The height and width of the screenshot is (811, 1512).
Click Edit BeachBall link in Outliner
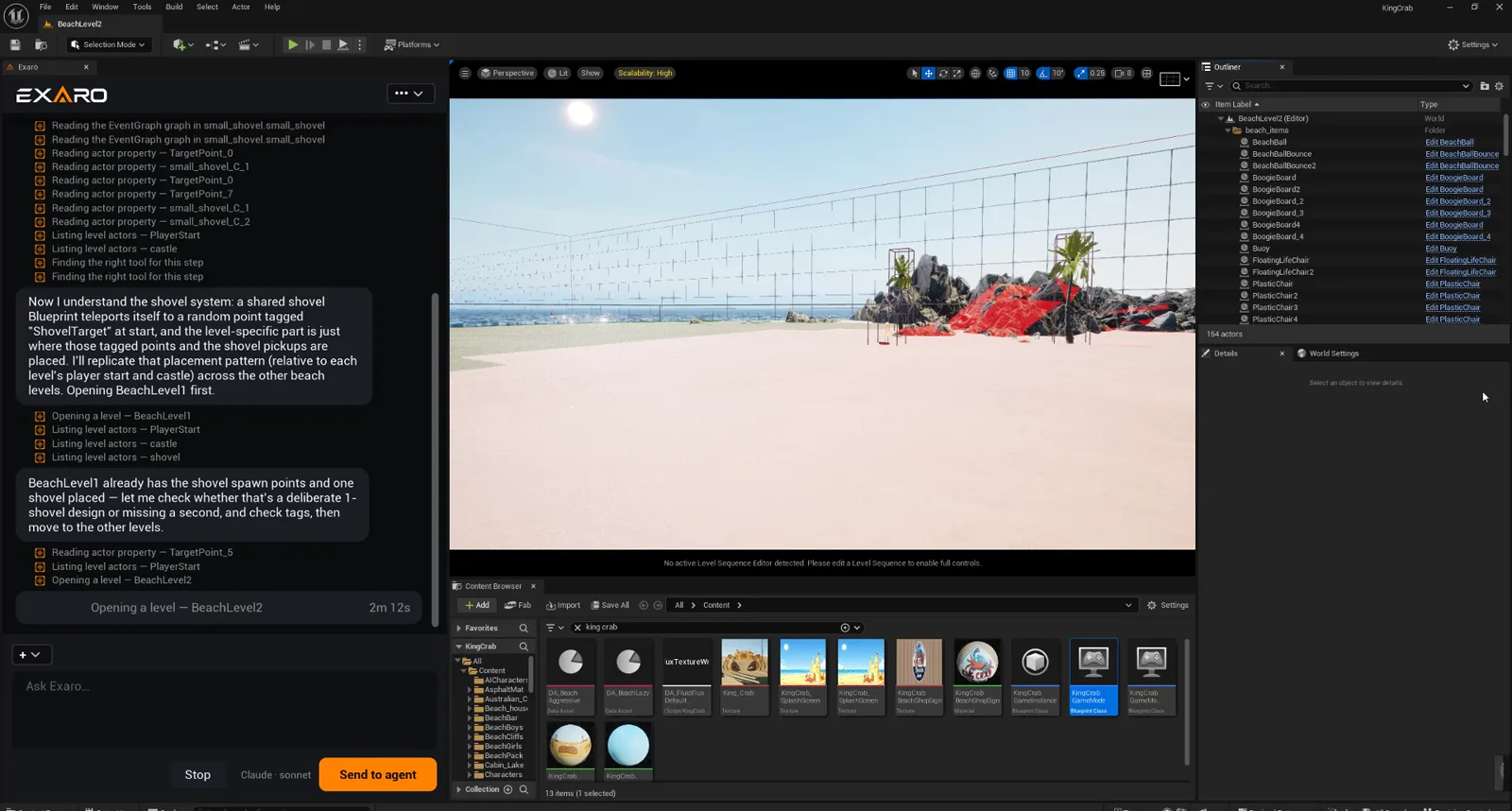[x=1449, y=142]
